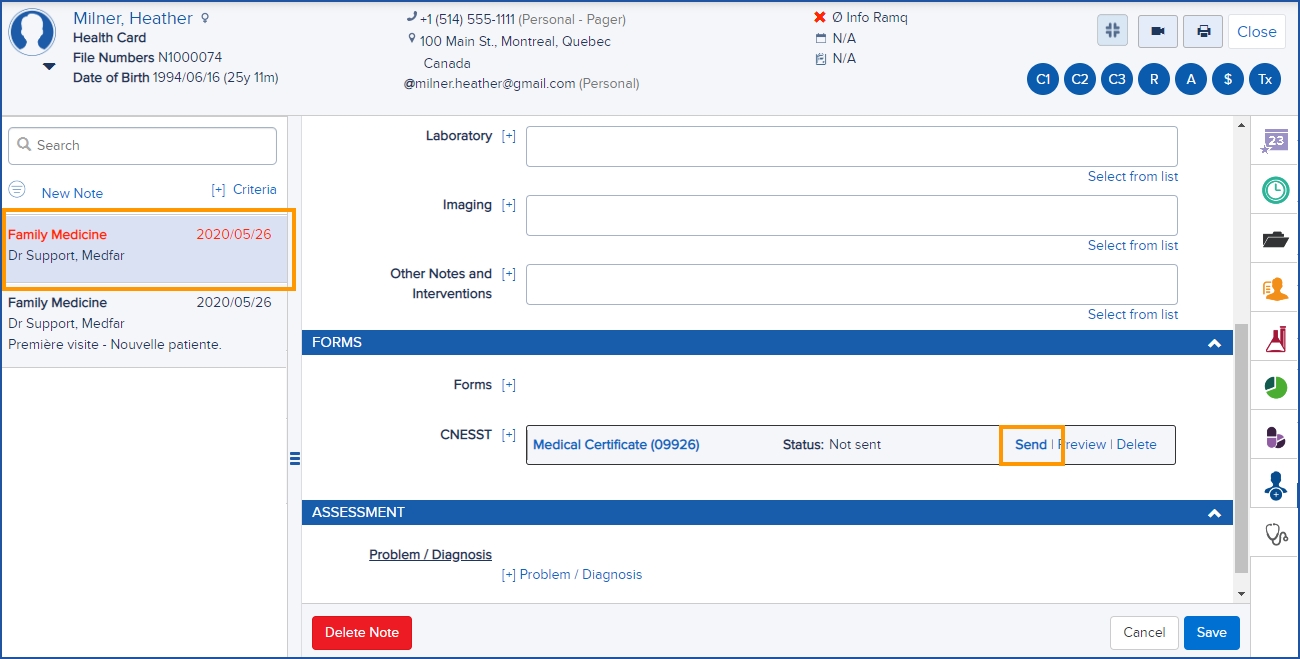Click the printer icon in the header
Viewport: 1300px width, 659px height.
pyautogui.click(x=1202, y=31)
